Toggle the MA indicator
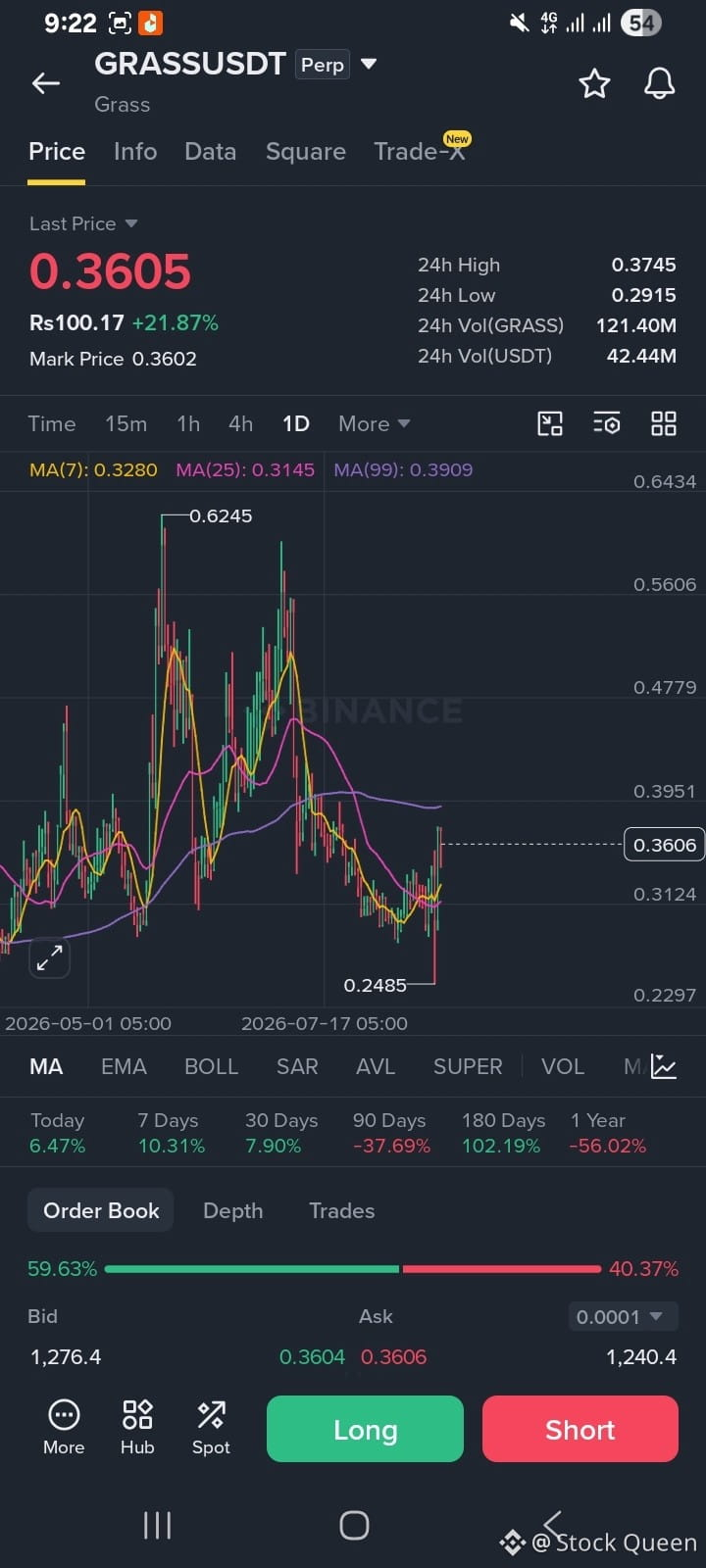The height and width of the screenshot is (1568, 706). (46, 1066)
